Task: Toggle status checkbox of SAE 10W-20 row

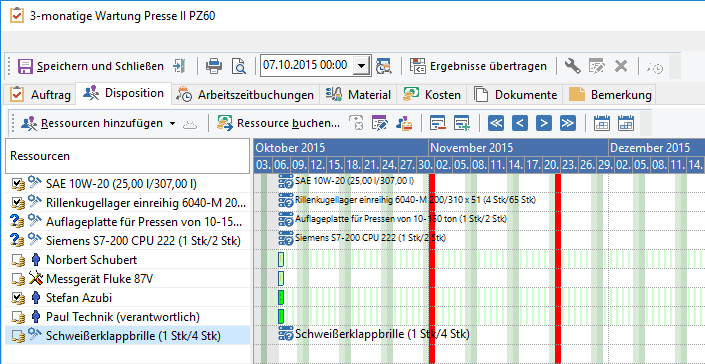Action: [x=18, y=183]
